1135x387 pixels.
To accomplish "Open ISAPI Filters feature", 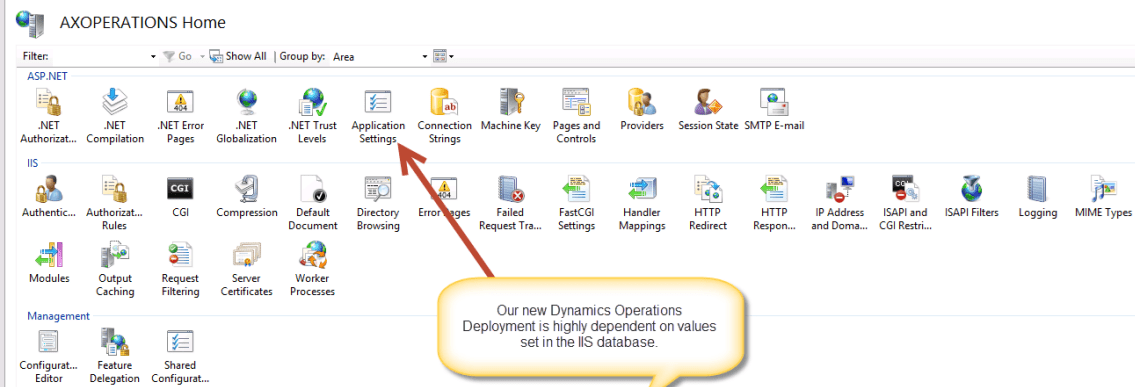I will (x=971, y=197).
